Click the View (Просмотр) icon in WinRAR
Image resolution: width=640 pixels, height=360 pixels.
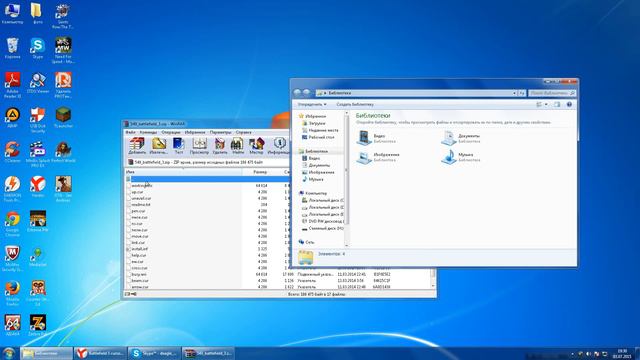tap(199, 146)
